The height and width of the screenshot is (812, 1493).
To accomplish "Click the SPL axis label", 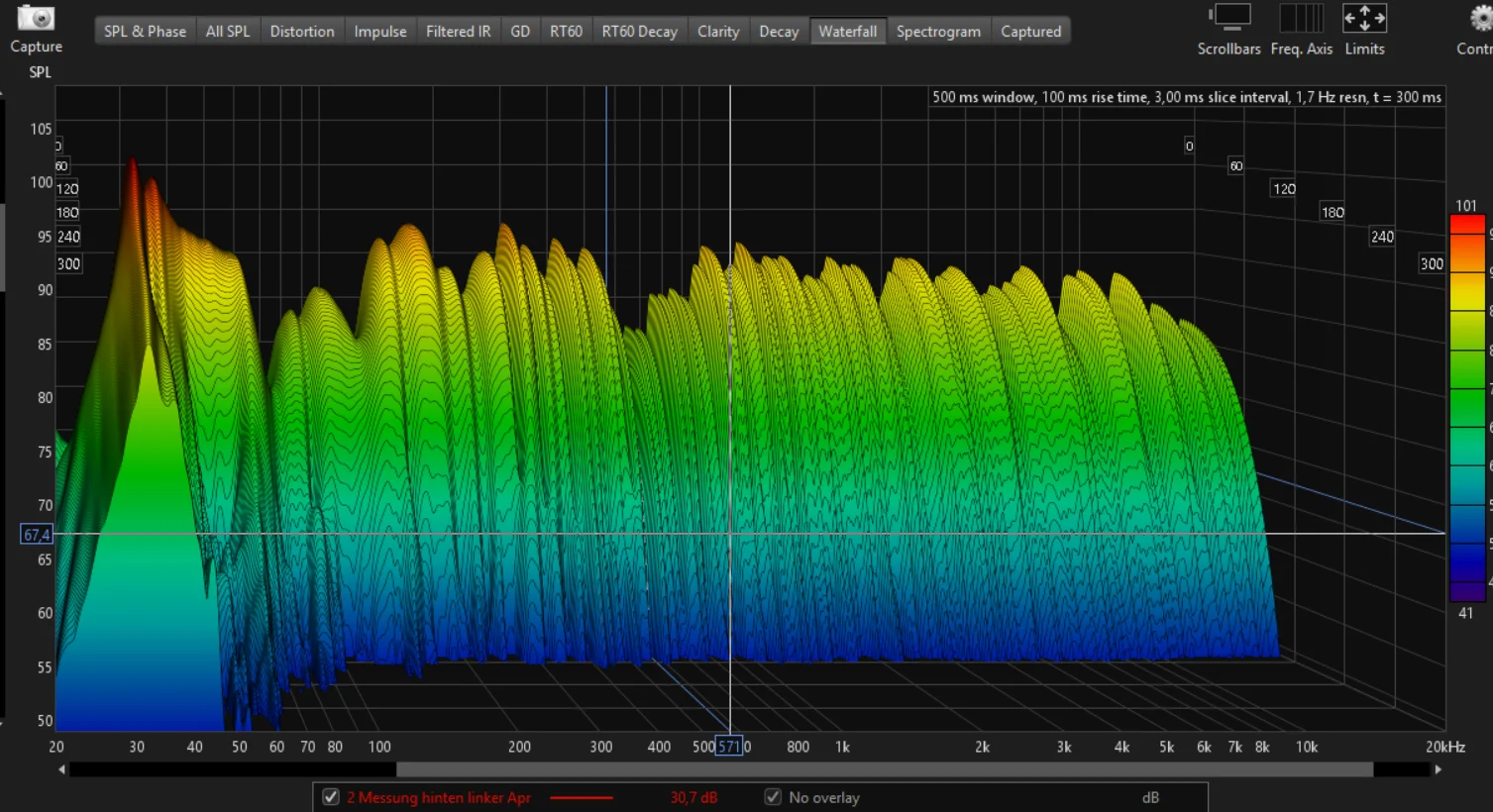I will 40,72.
